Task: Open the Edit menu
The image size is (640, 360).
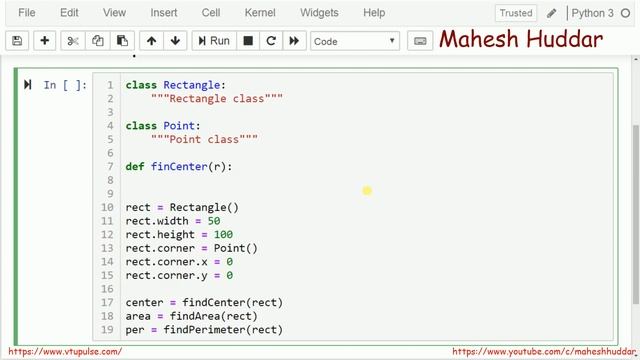Action: [x=69, y=13]
